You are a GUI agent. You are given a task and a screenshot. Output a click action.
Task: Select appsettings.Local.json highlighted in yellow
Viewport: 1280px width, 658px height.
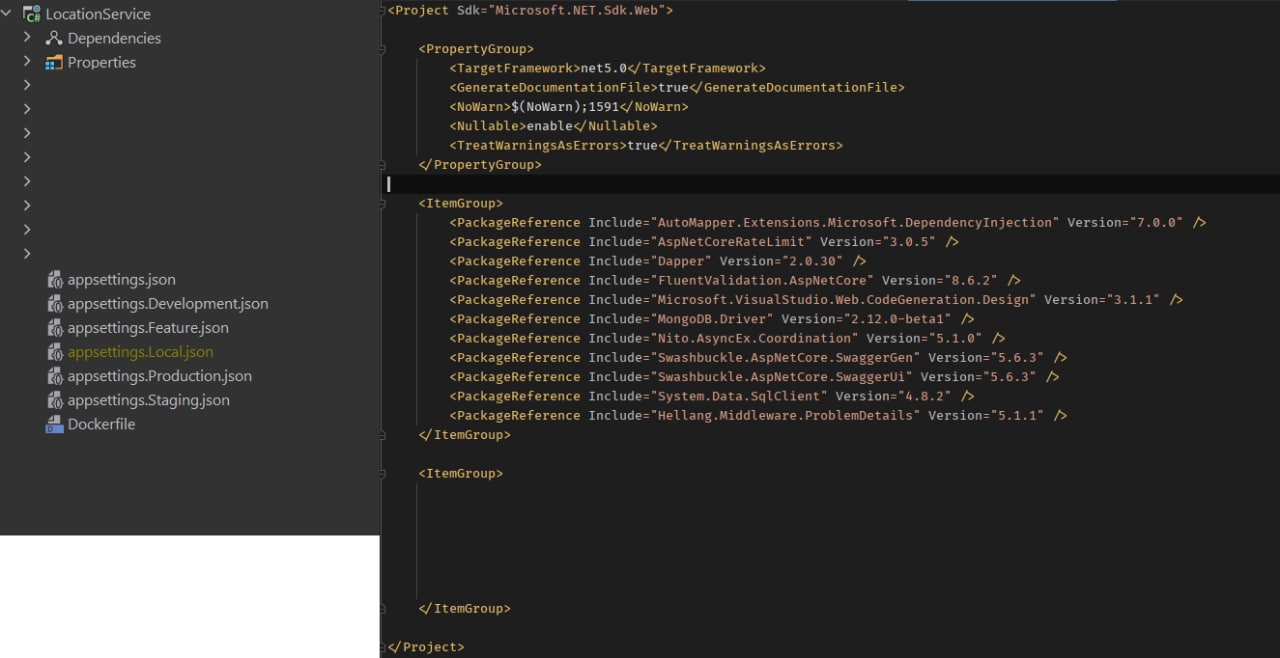(x=140, y=352)
